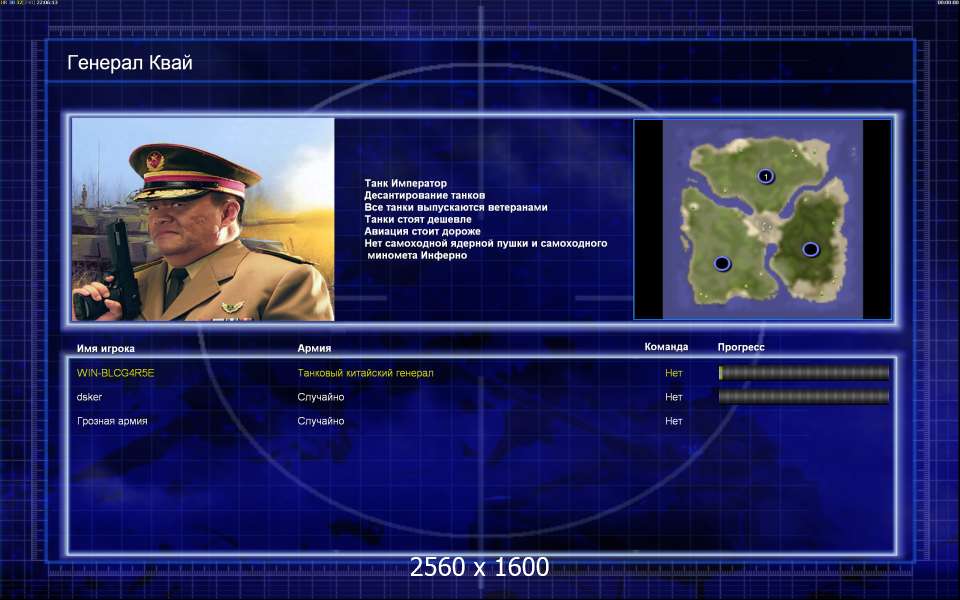Select player WIN-BLCG4R5E name
The width and height of the screenshot is (960, 600).
116,373
